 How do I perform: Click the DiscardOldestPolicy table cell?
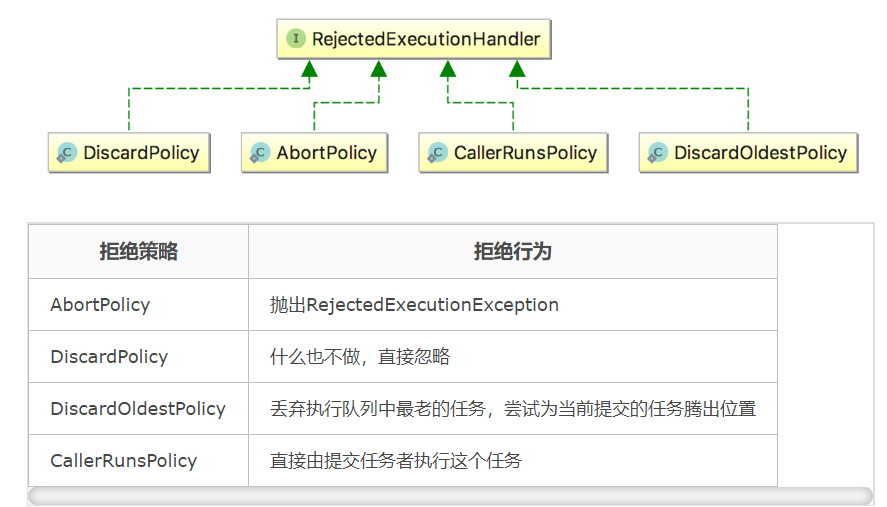[138, 409]
